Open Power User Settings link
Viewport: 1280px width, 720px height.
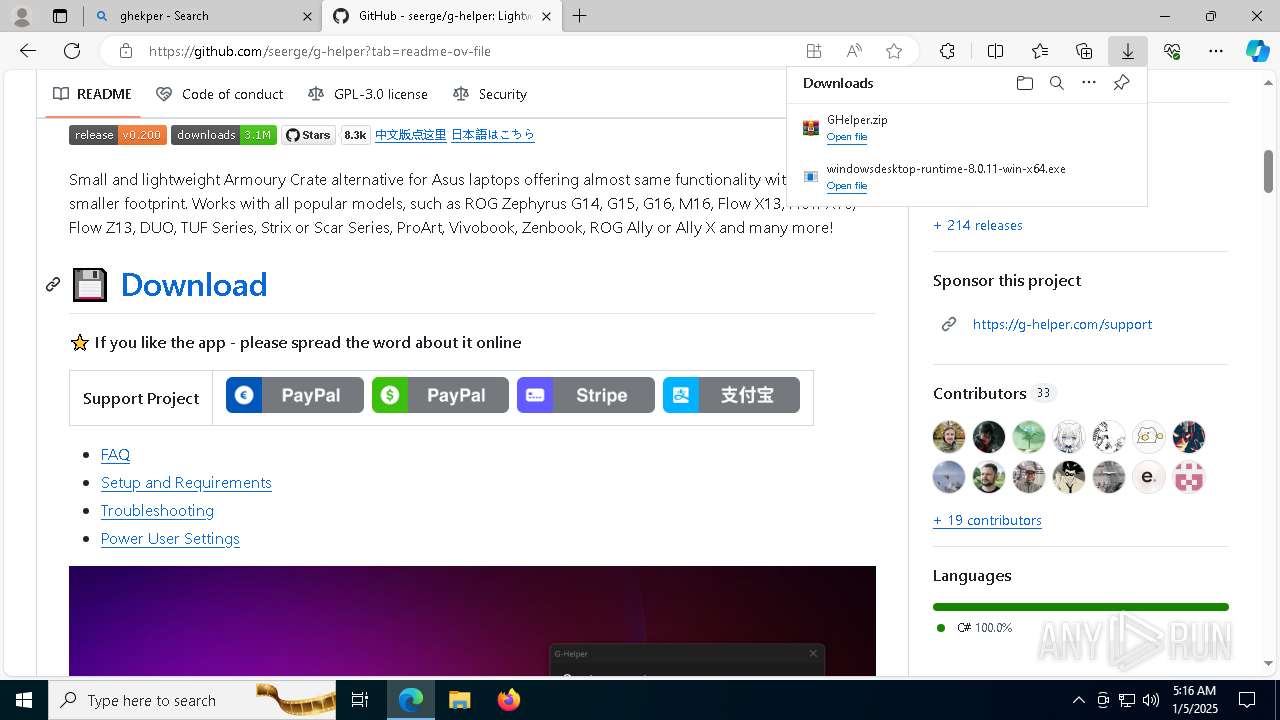[x=170, y=538]
